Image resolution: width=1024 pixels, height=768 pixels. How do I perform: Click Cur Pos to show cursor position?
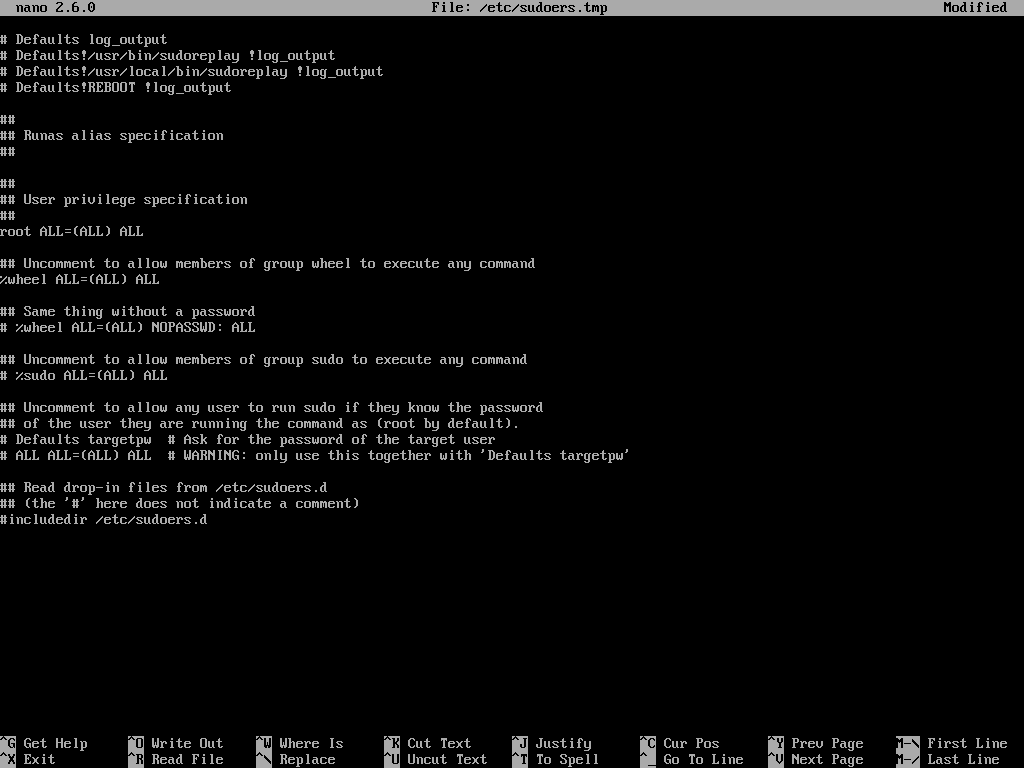tap(692, 743)
